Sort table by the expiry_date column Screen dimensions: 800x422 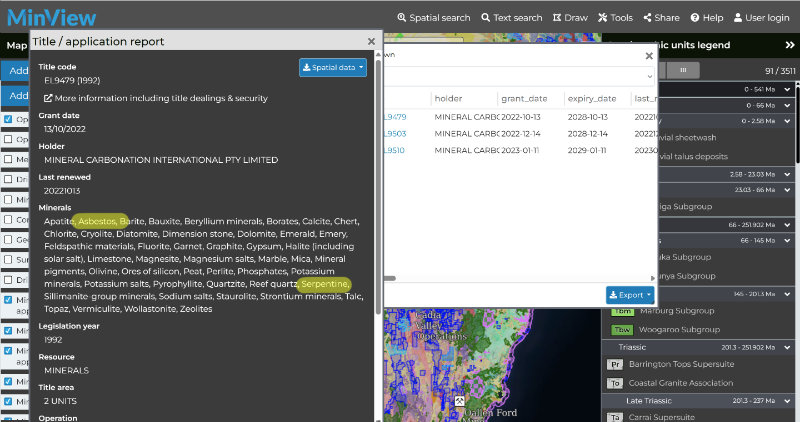pyautogui.click(x=592, y=98)
